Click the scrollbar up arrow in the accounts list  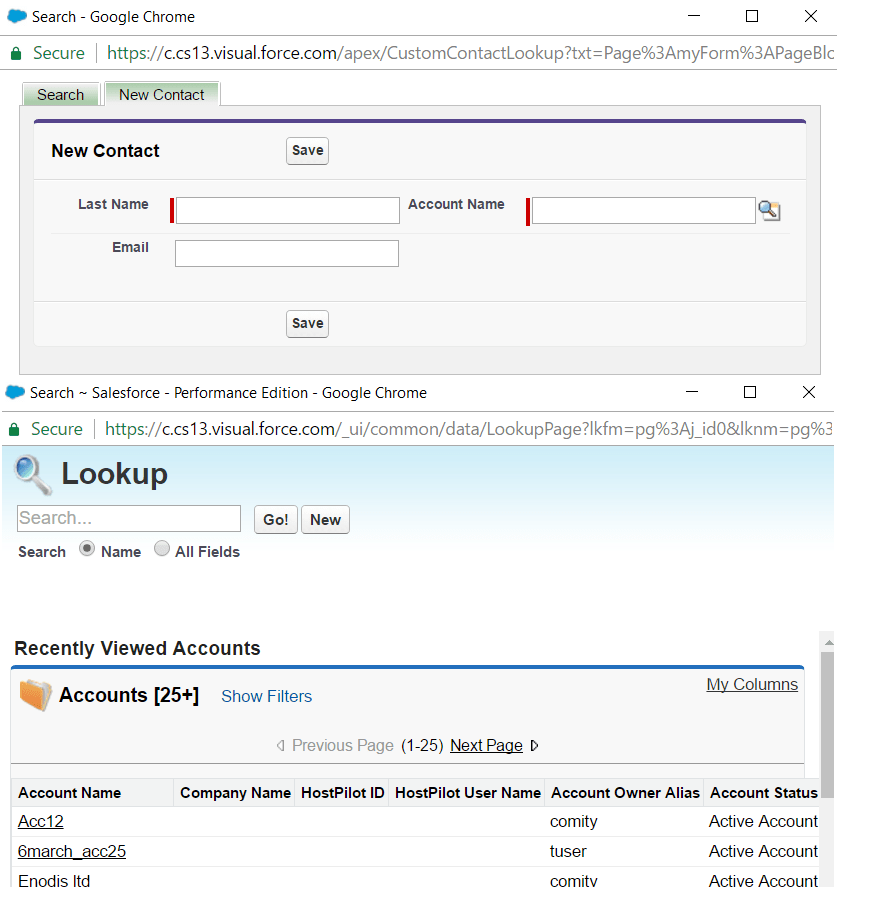coord(827,642)
